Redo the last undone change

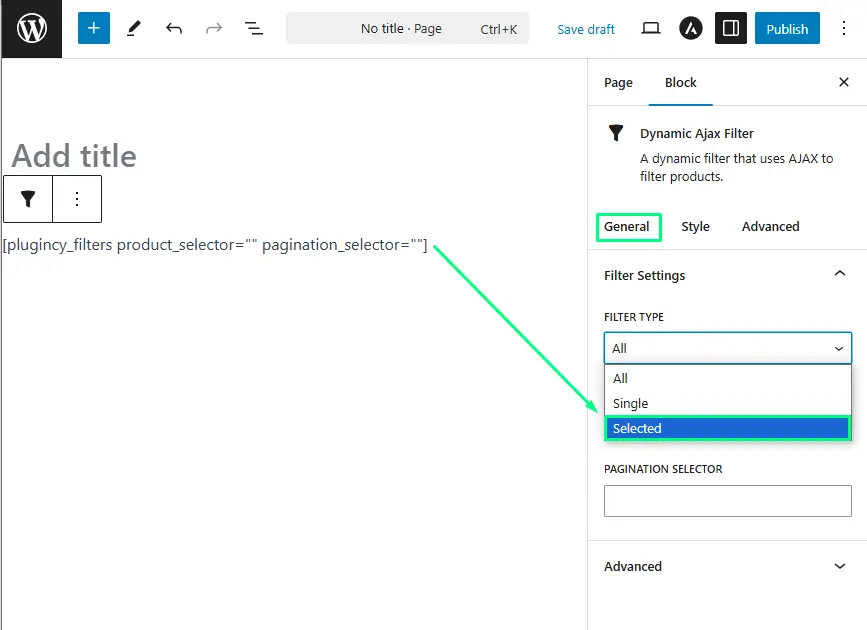pos(213,28)
